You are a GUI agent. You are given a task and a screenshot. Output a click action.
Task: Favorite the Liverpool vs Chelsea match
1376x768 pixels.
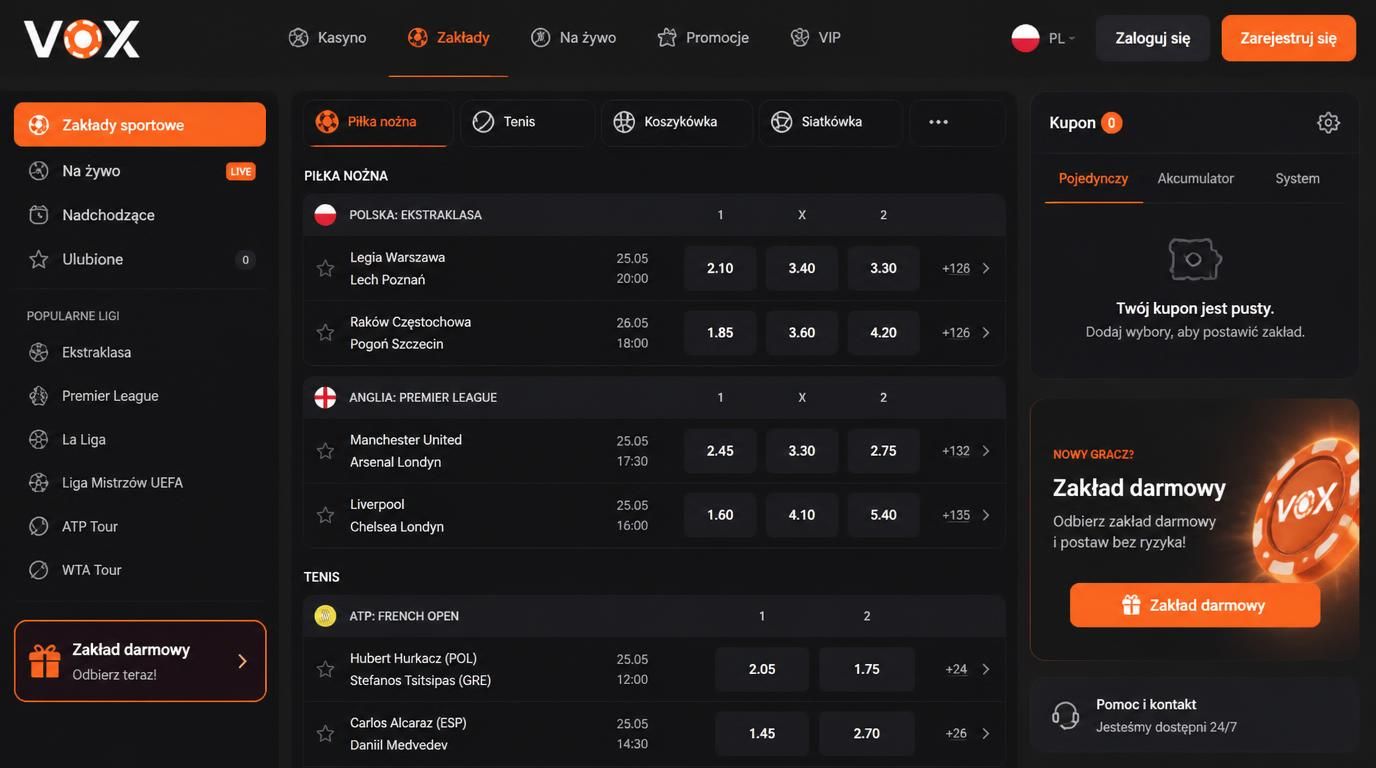[325, 515]
